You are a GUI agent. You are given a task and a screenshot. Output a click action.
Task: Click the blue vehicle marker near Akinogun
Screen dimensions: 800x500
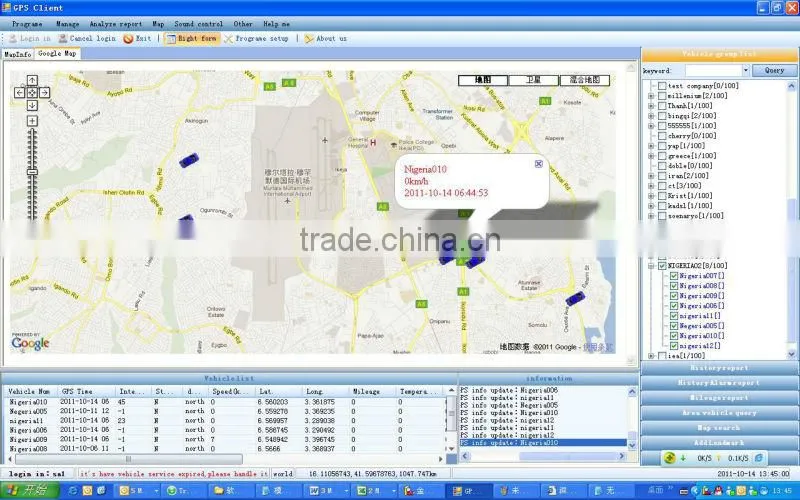click(189, 160)
